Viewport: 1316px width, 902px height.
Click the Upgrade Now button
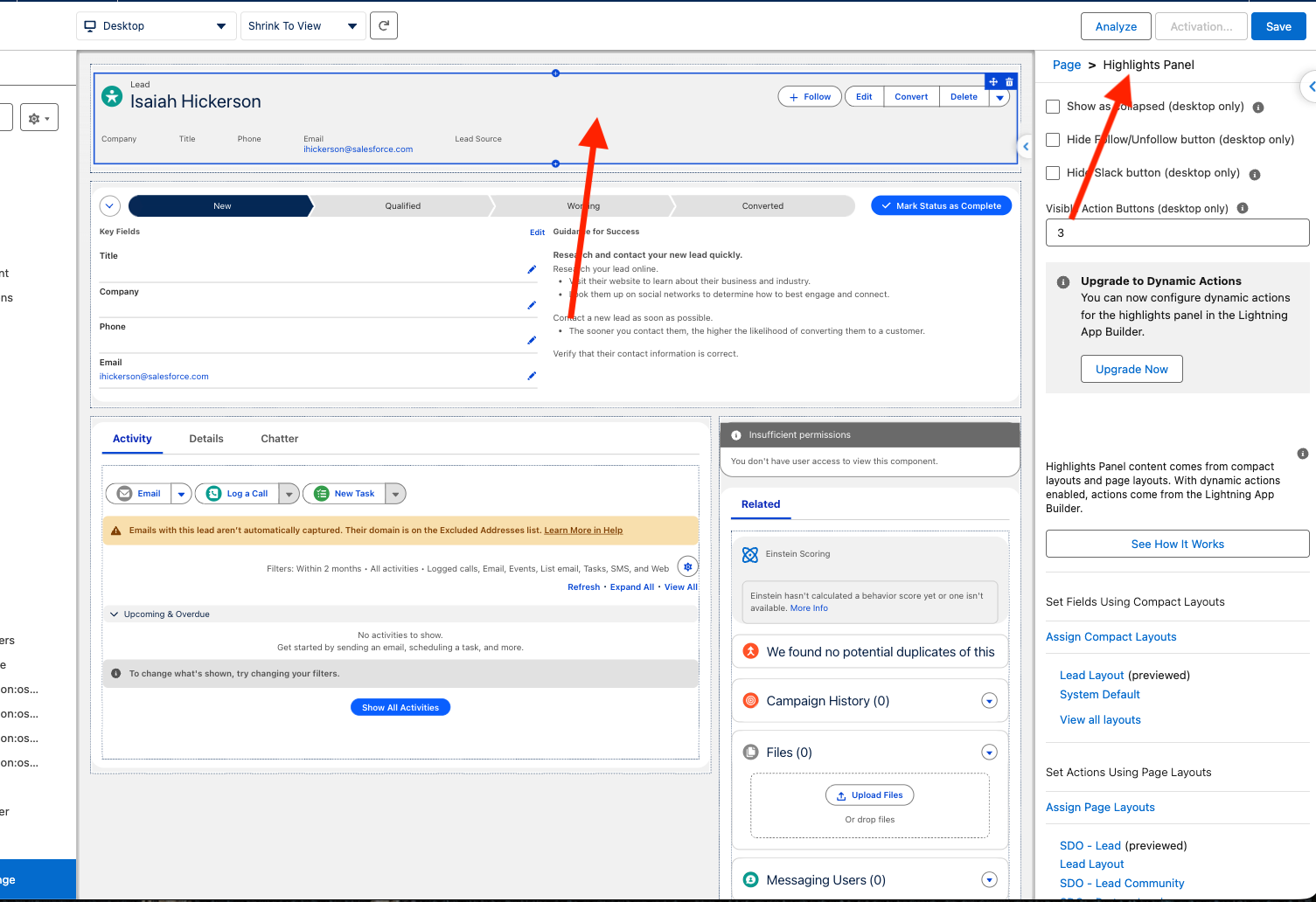click(1131, 369)
